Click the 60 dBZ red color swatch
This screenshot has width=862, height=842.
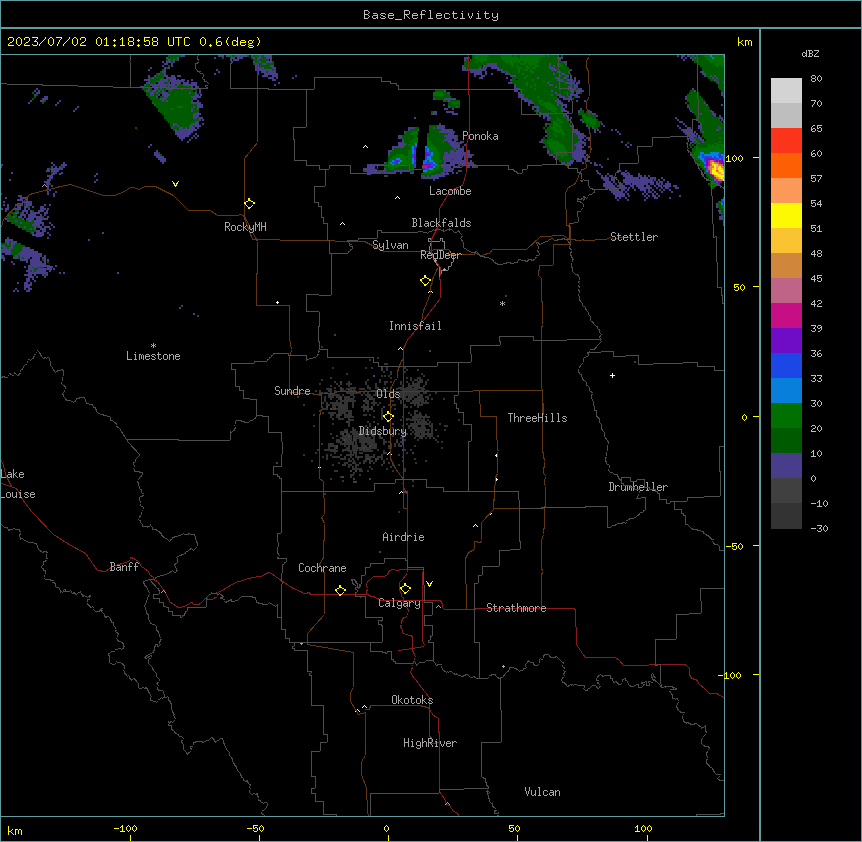pos(786,141)
